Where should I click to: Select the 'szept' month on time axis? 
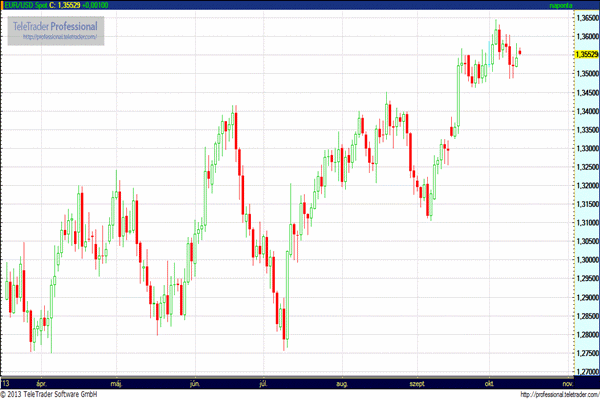pyautogui.click(x=417, y=383)
